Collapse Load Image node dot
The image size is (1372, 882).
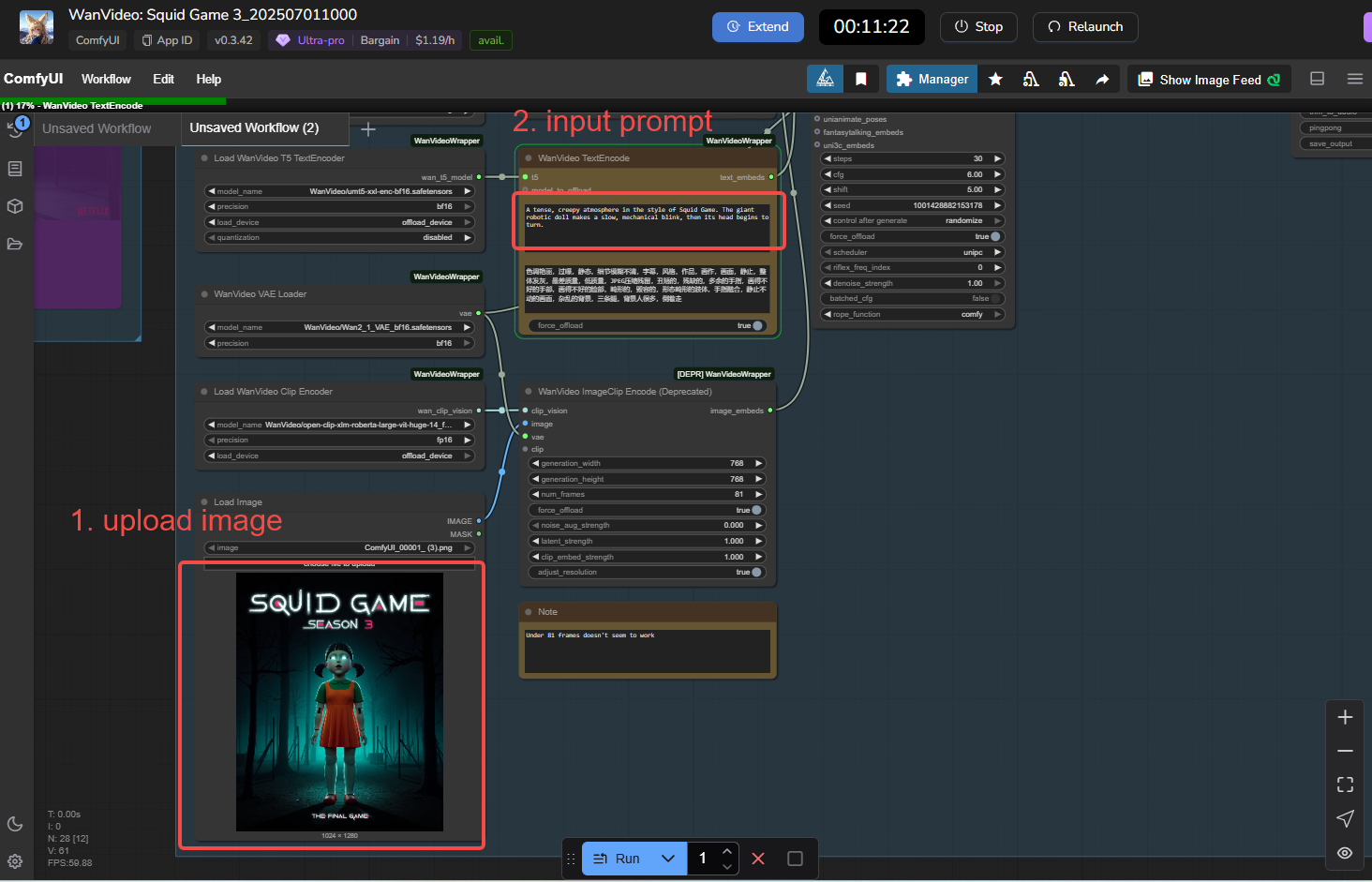204,502
